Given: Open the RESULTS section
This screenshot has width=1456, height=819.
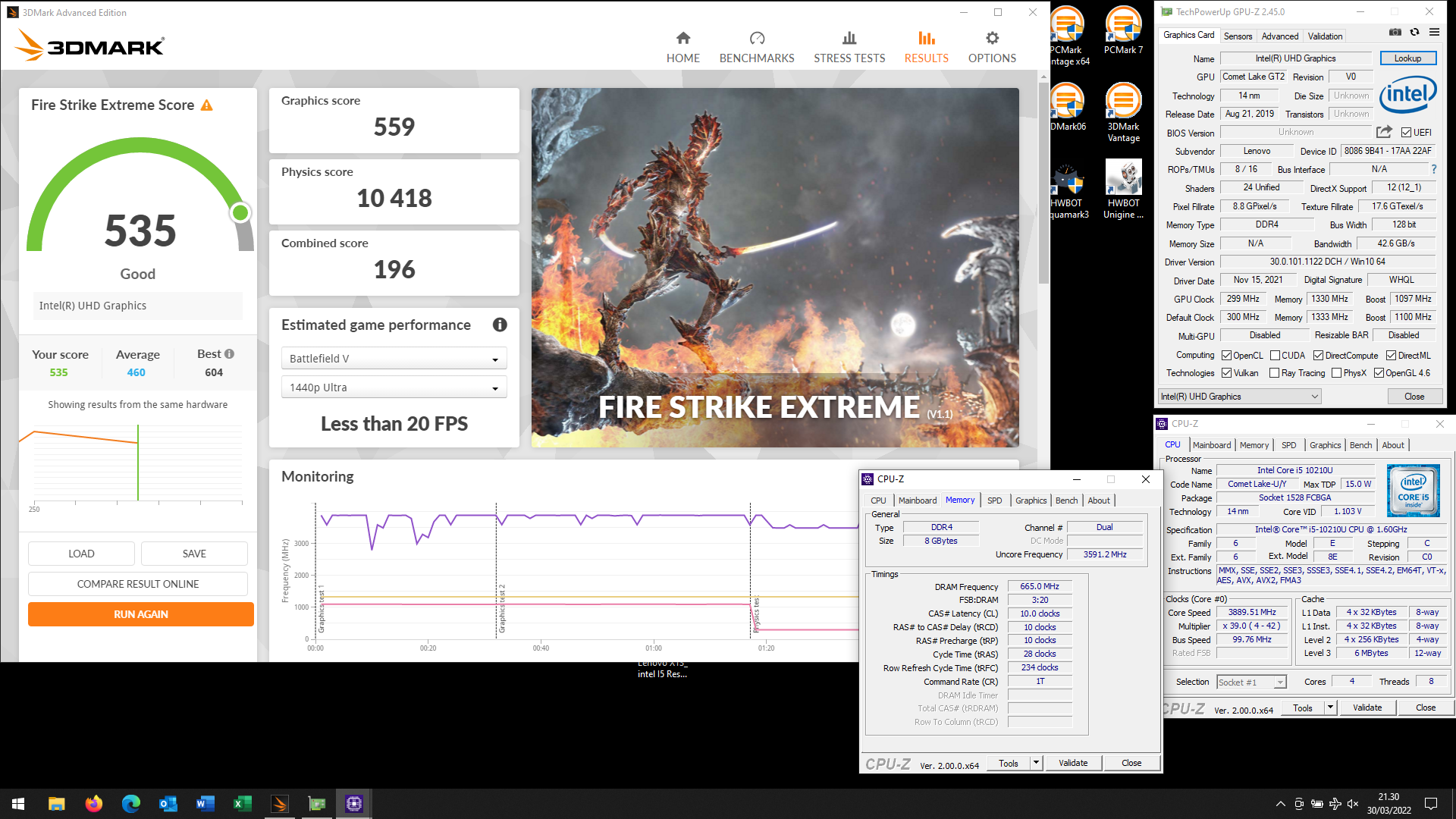Looking at the screenshot, I should (x=926, y=47).
